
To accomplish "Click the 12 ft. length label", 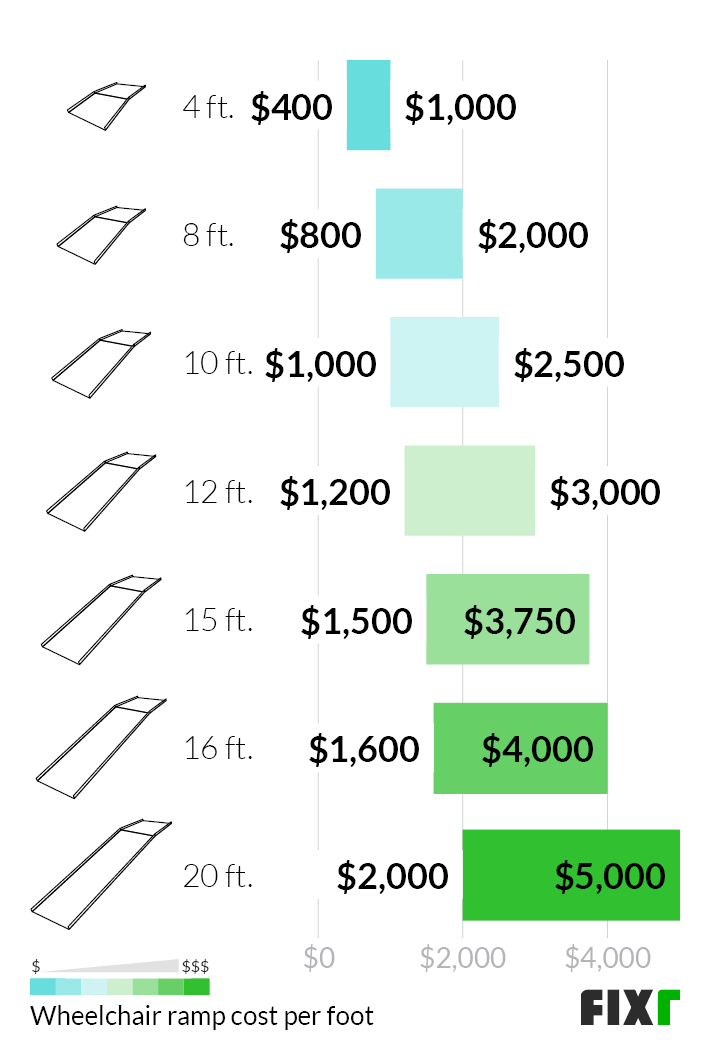I will (x=218, y=492).
